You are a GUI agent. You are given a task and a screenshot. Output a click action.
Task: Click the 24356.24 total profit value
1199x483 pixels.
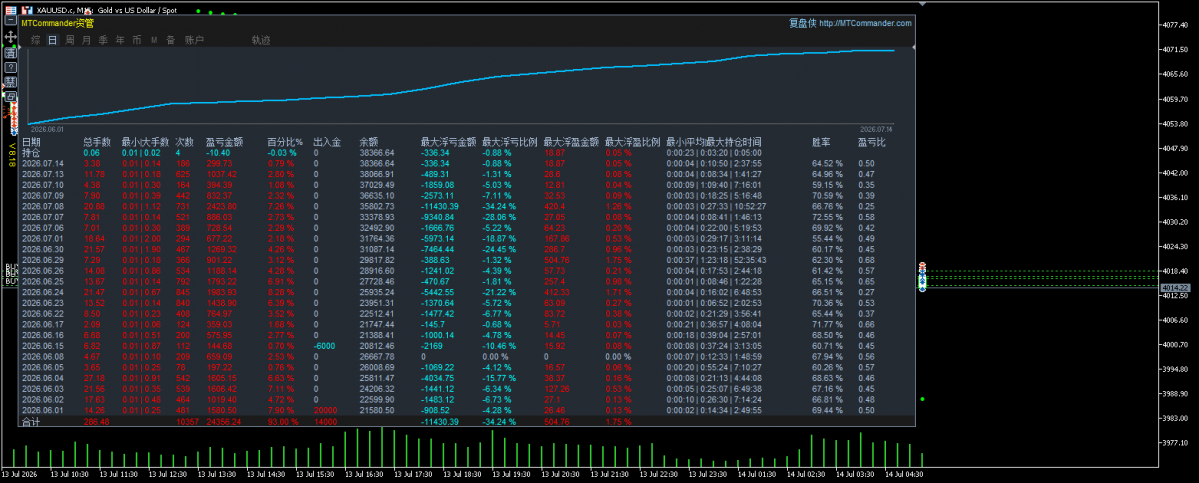tap(223, 421)
